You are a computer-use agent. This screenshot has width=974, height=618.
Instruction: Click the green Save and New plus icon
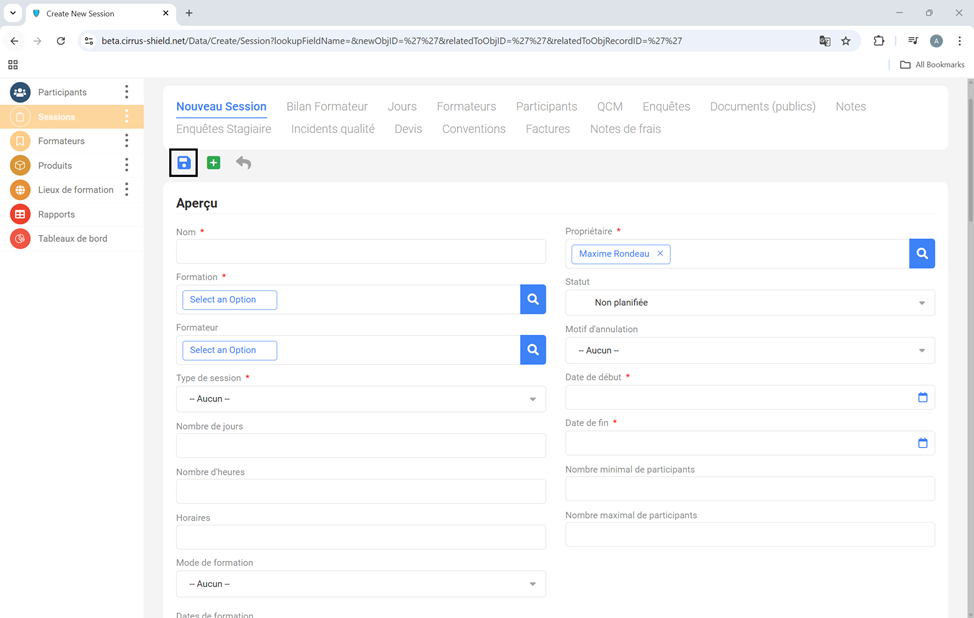click(213, 163)
